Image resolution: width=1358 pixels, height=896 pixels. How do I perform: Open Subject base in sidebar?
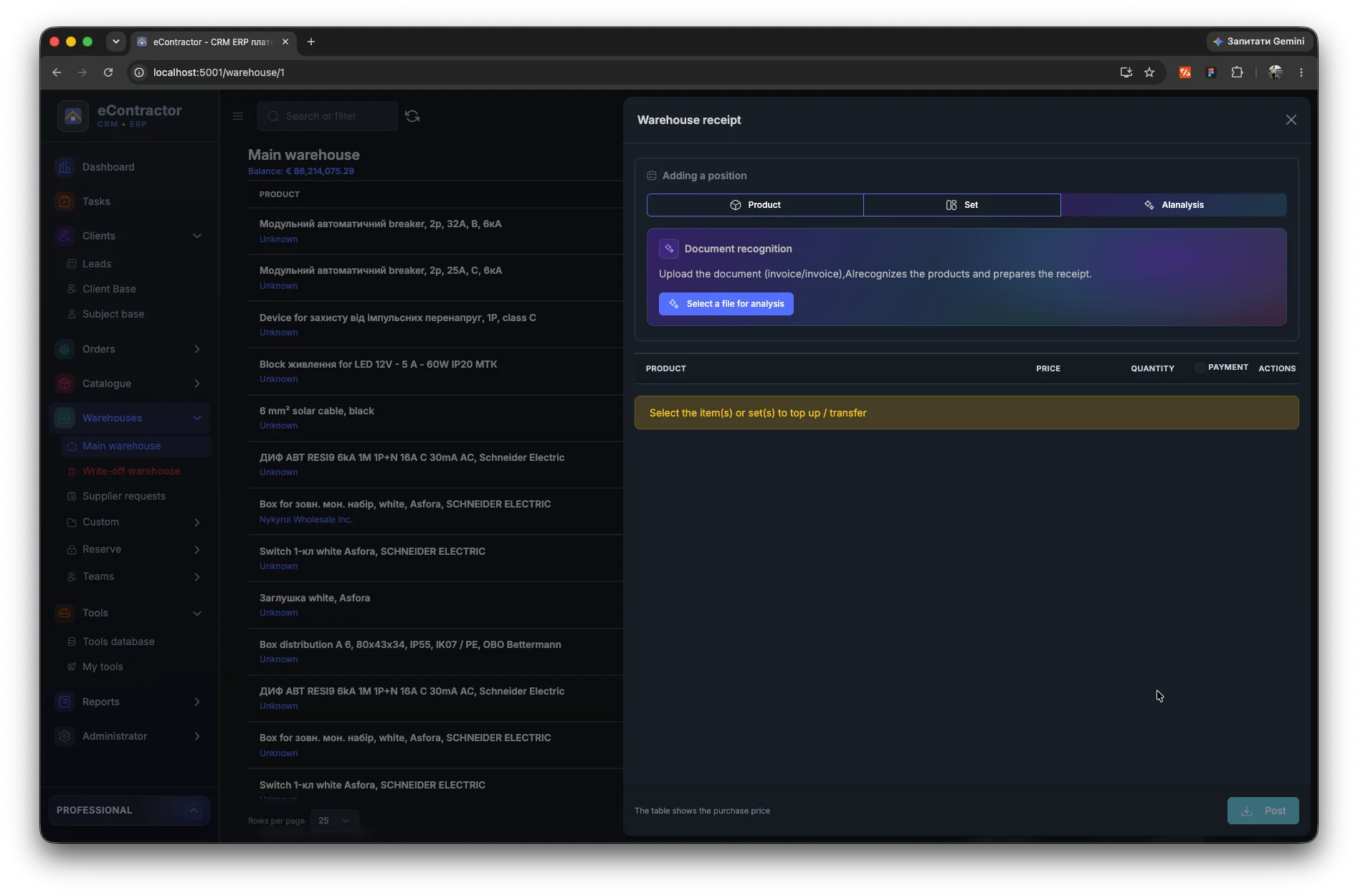113,314
